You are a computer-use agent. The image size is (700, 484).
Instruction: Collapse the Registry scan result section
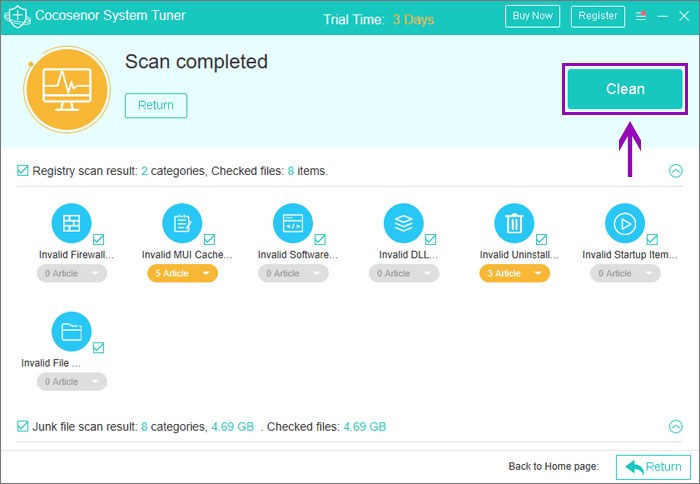(676, 171)
